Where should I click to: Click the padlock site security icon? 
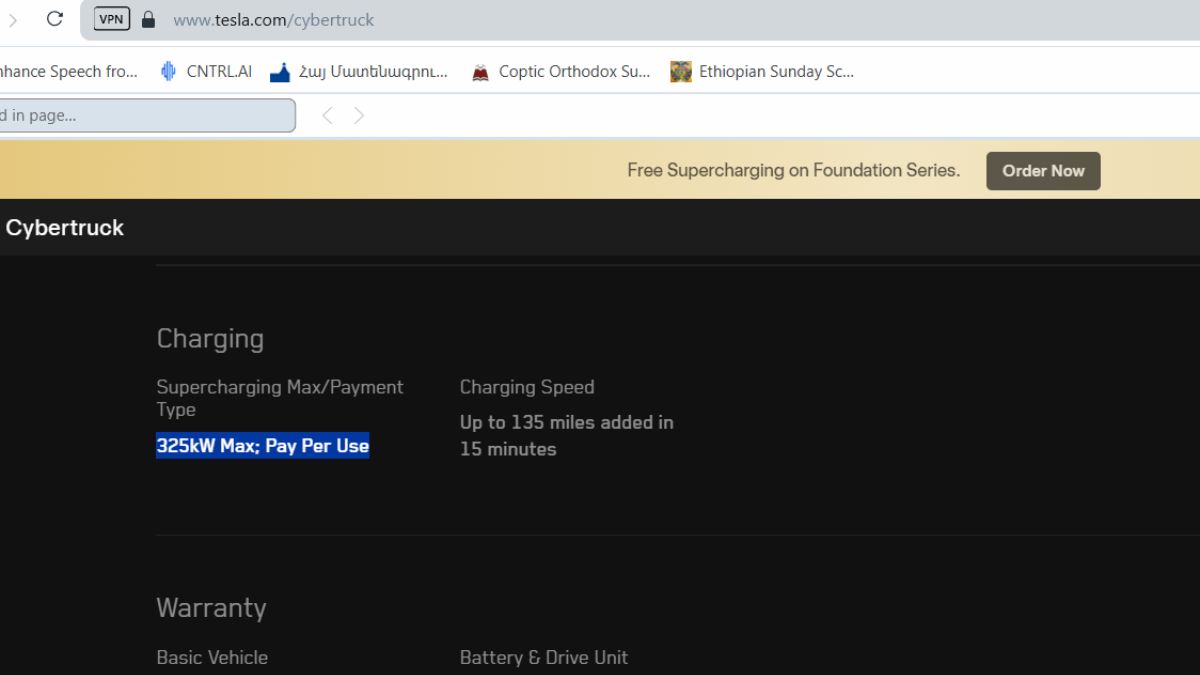point(149,19)
